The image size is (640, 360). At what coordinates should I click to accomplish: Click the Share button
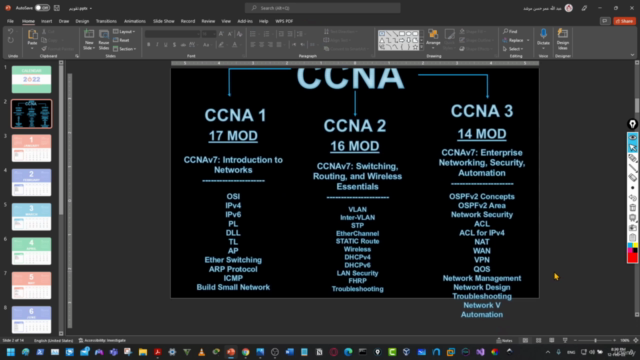point(624,21)
